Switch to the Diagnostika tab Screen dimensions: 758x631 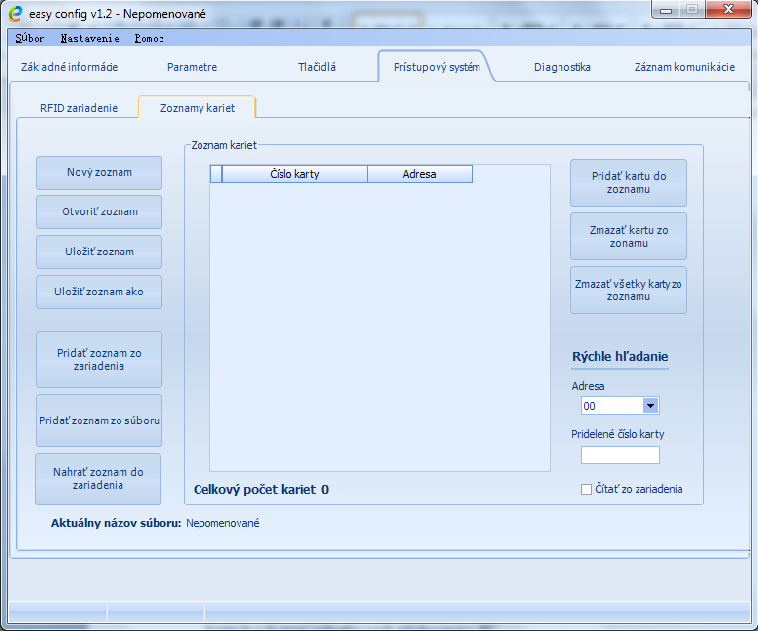pos(562,67)
